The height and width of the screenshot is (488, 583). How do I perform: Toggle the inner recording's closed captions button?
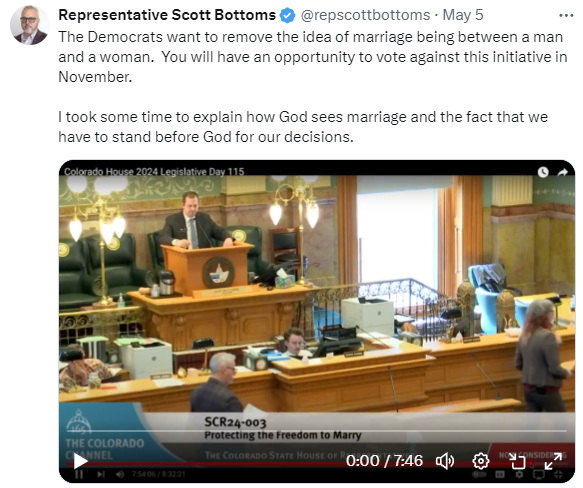pos(500,475)
